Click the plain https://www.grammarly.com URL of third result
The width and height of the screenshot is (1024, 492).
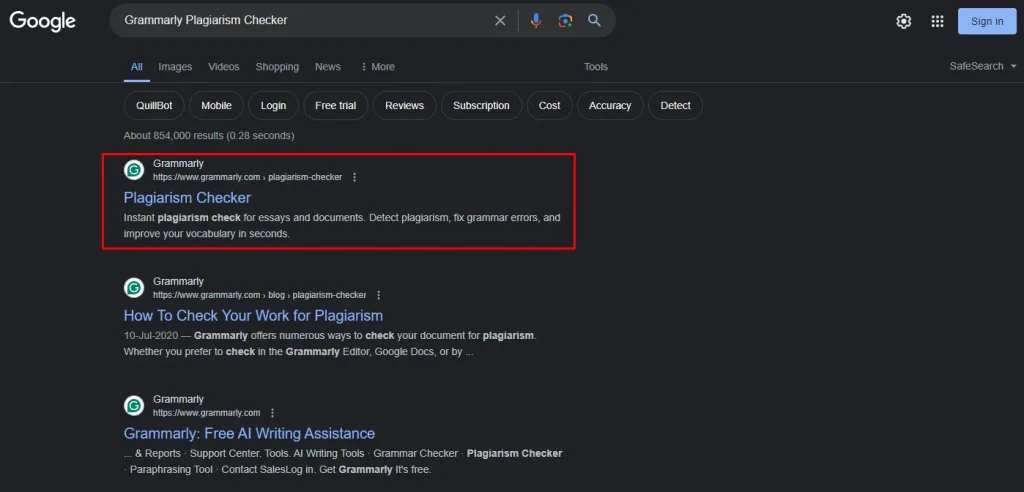pos(206,413)
